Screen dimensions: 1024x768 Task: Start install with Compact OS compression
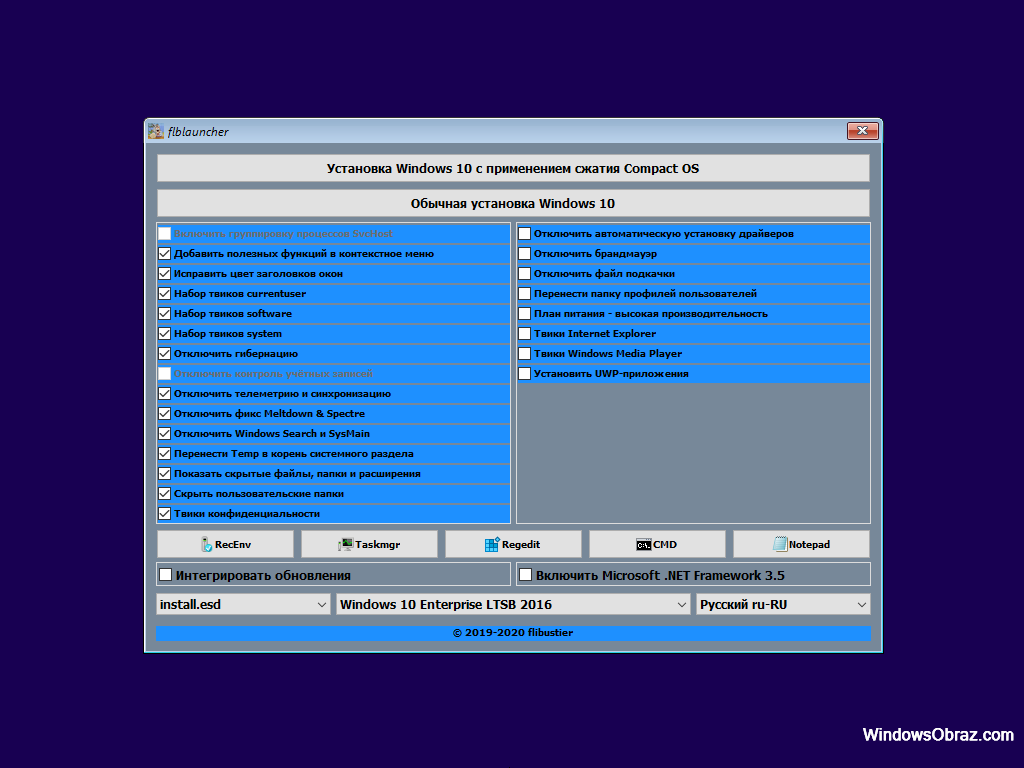tap(513, 168)
